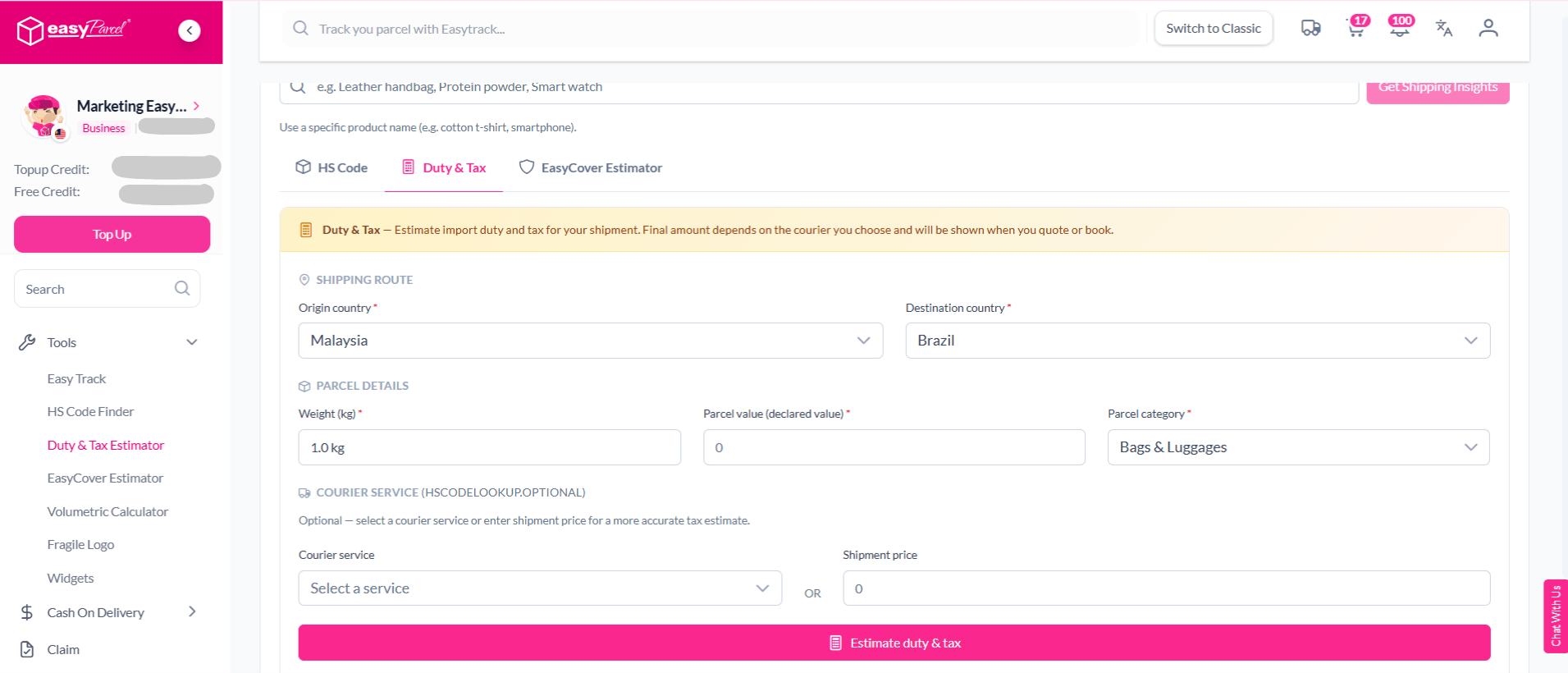Click the Business account badge
Screen dimensions: 1568x673
(104, 128)
